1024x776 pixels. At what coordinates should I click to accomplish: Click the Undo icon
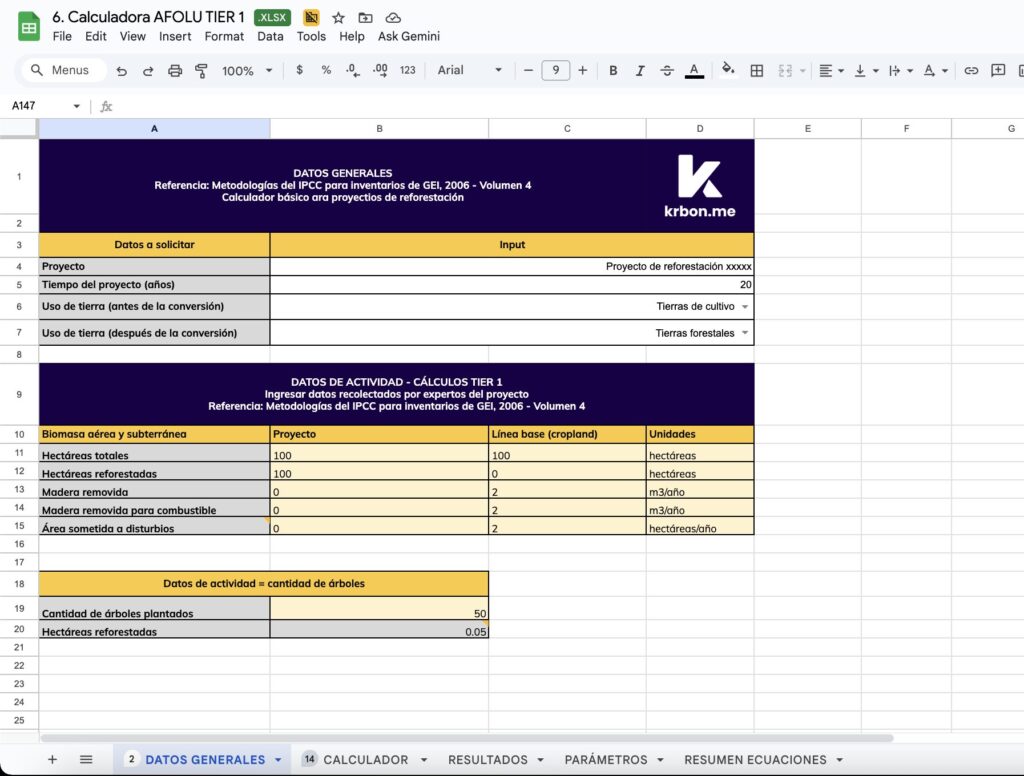[x=122, y=71]
